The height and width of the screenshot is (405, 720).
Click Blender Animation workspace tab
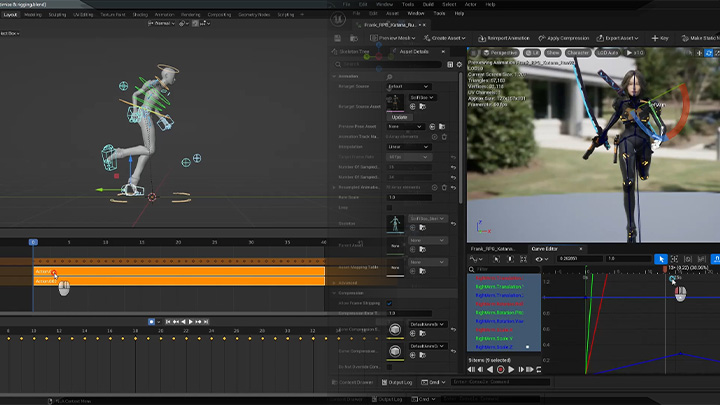click(x=164, y=15)
